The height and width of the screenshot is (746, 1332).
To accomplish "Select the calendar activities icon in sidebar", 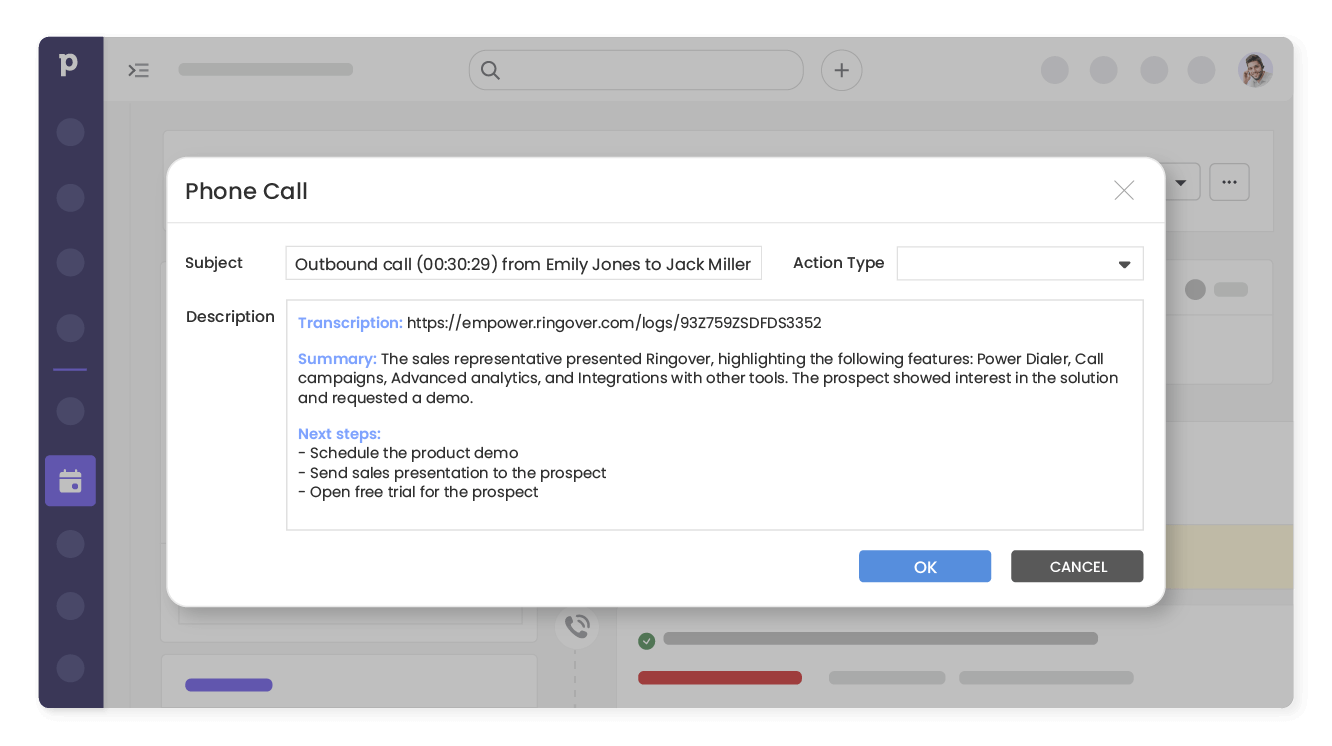I will click(70, 481).
